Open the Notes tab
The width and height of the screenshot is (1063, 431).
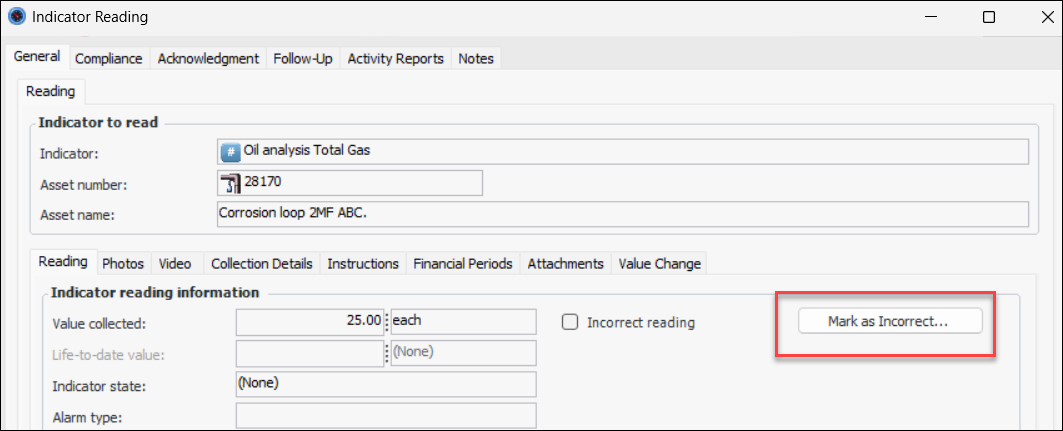coord(476,58)
